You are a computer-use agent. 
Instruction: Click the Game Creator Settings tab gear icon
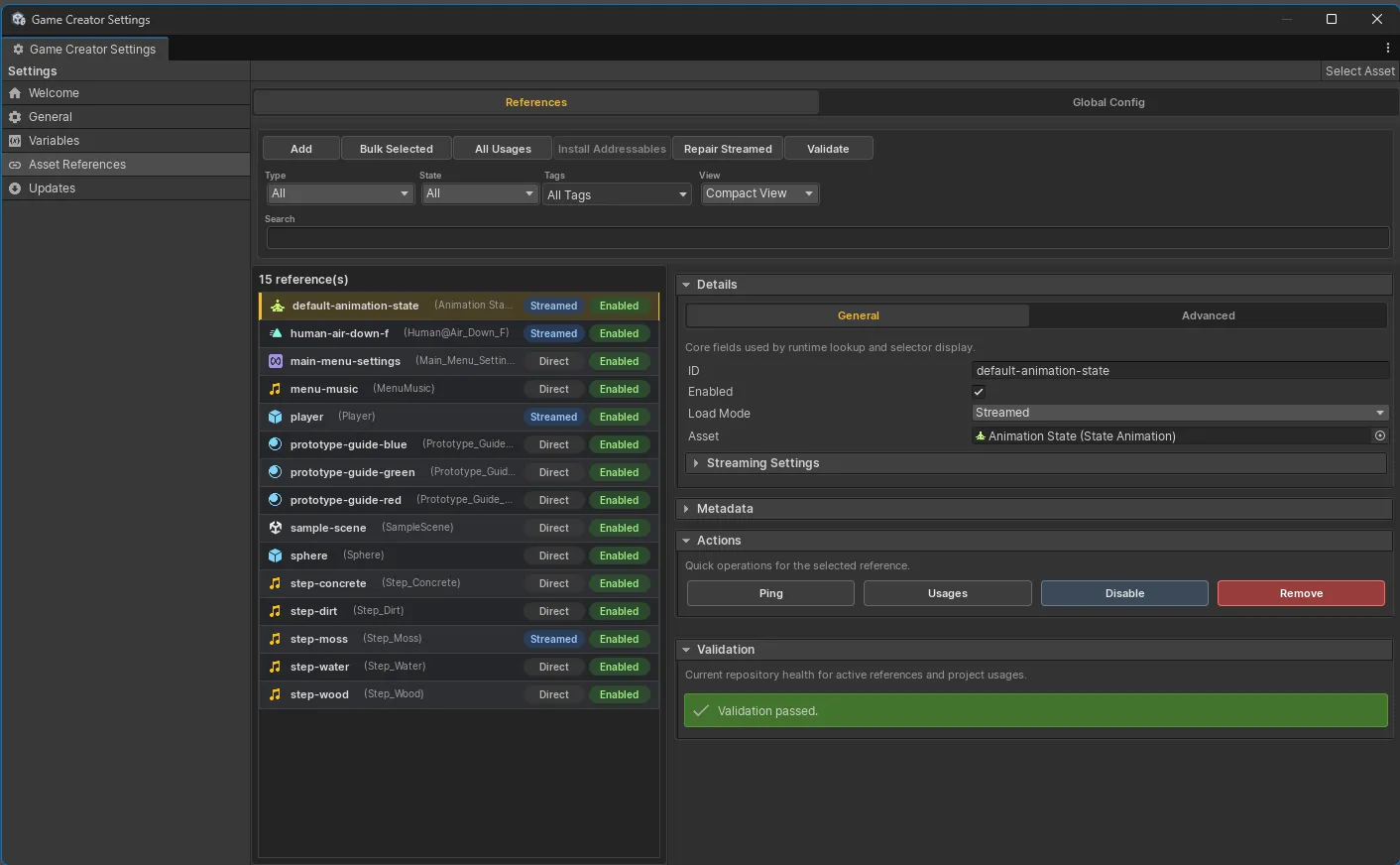click(x=18, y=49)
